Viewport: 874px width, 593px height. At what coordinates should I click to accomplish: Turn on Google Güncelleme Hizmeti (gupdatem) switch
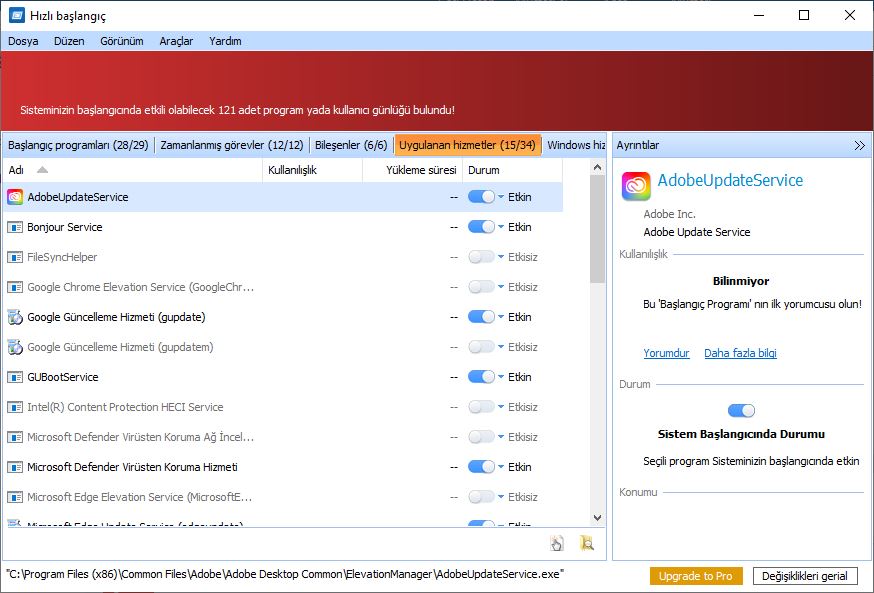click(x=482, y=347)
